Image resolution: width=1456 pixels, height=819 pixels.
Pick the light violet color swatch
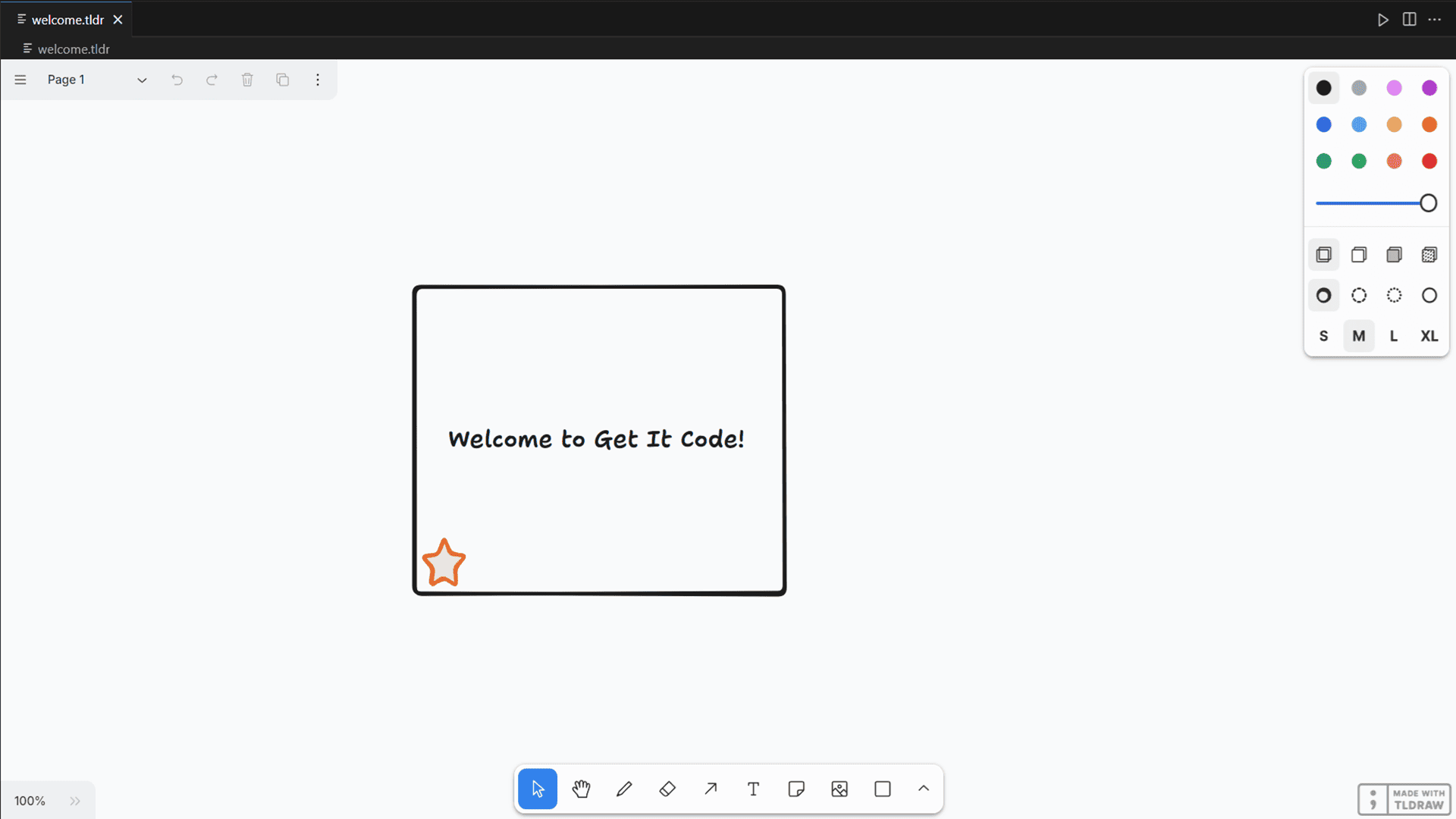pos(1394,88)
